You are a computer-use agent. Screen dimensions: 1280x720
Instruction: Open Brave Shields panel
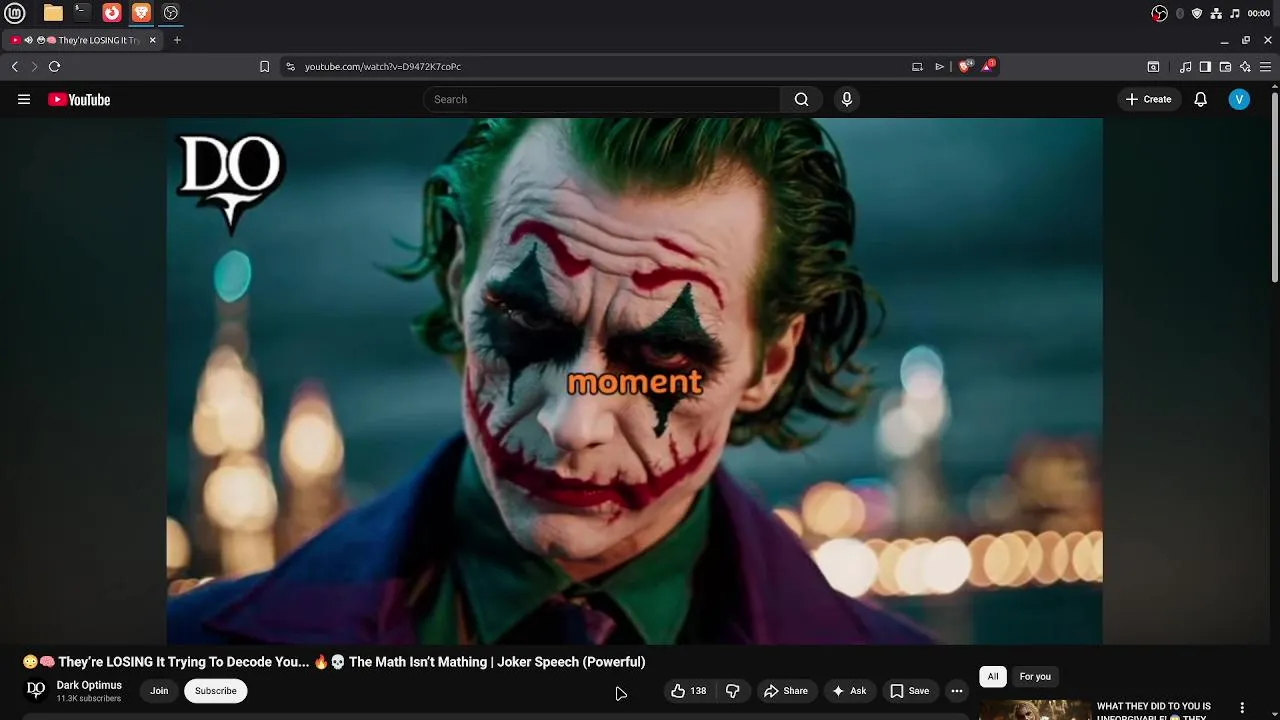pyautogui.click(x=965, y=66)
